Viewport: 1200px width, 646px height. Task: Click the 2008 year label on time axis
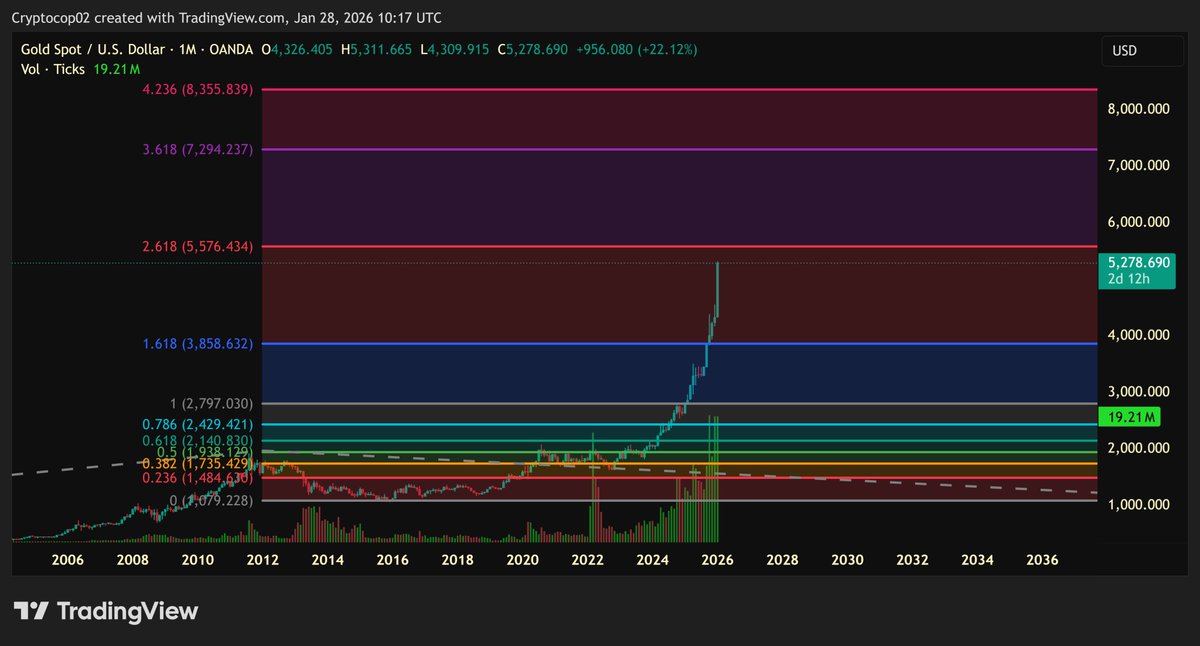[133, 560]
